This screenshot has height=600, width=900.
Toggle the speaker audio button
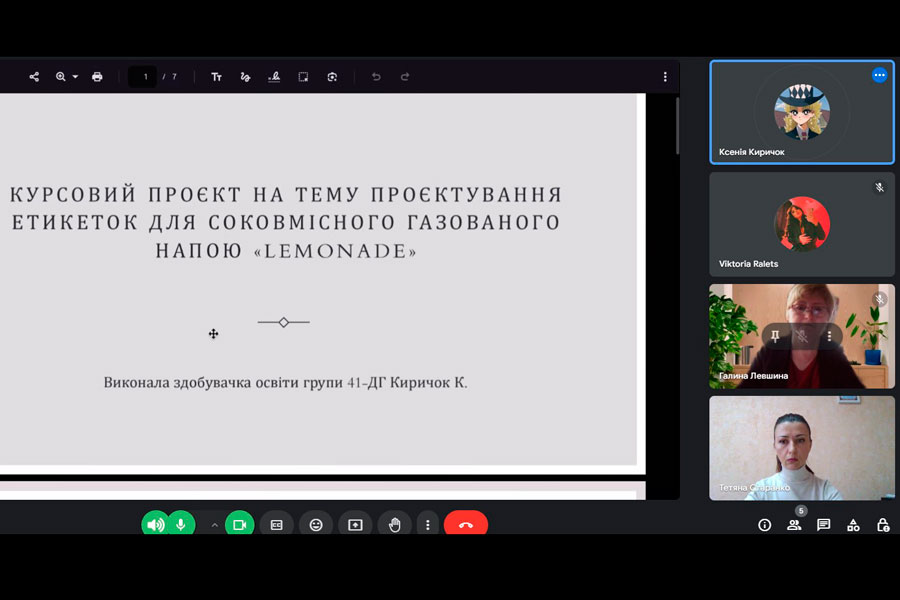point(155,524)
